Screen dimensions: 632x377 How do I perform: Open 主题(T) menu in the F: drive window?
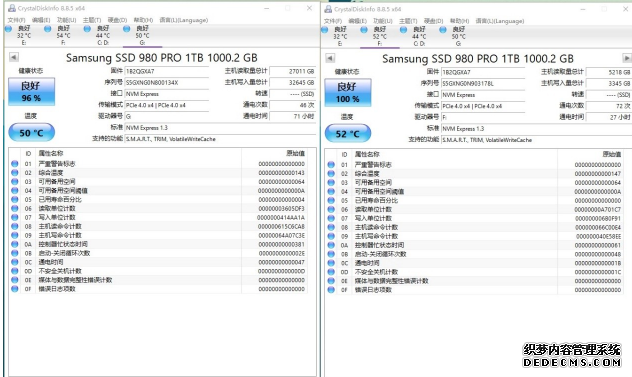408,21
